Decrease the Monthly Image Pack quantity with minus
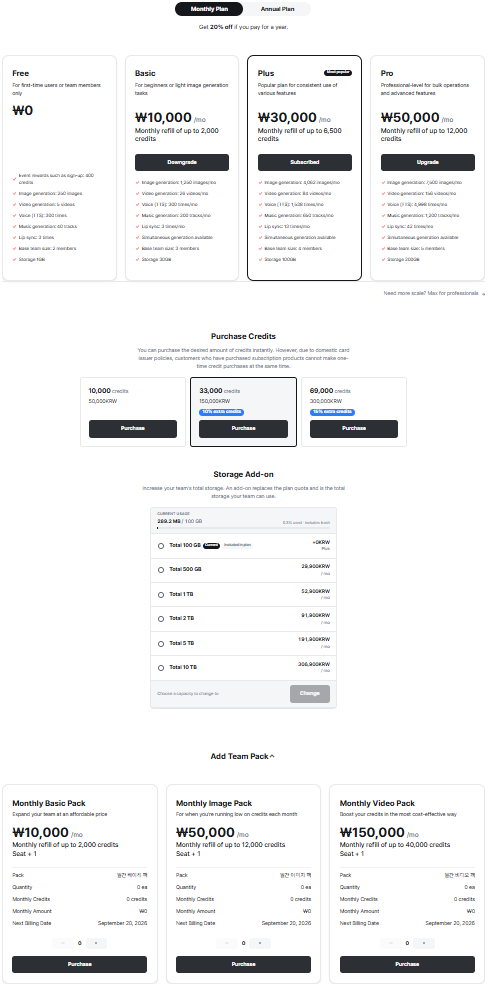Image resolution: width=489 pixels, height=985 pixels. [x=226, y=943]
